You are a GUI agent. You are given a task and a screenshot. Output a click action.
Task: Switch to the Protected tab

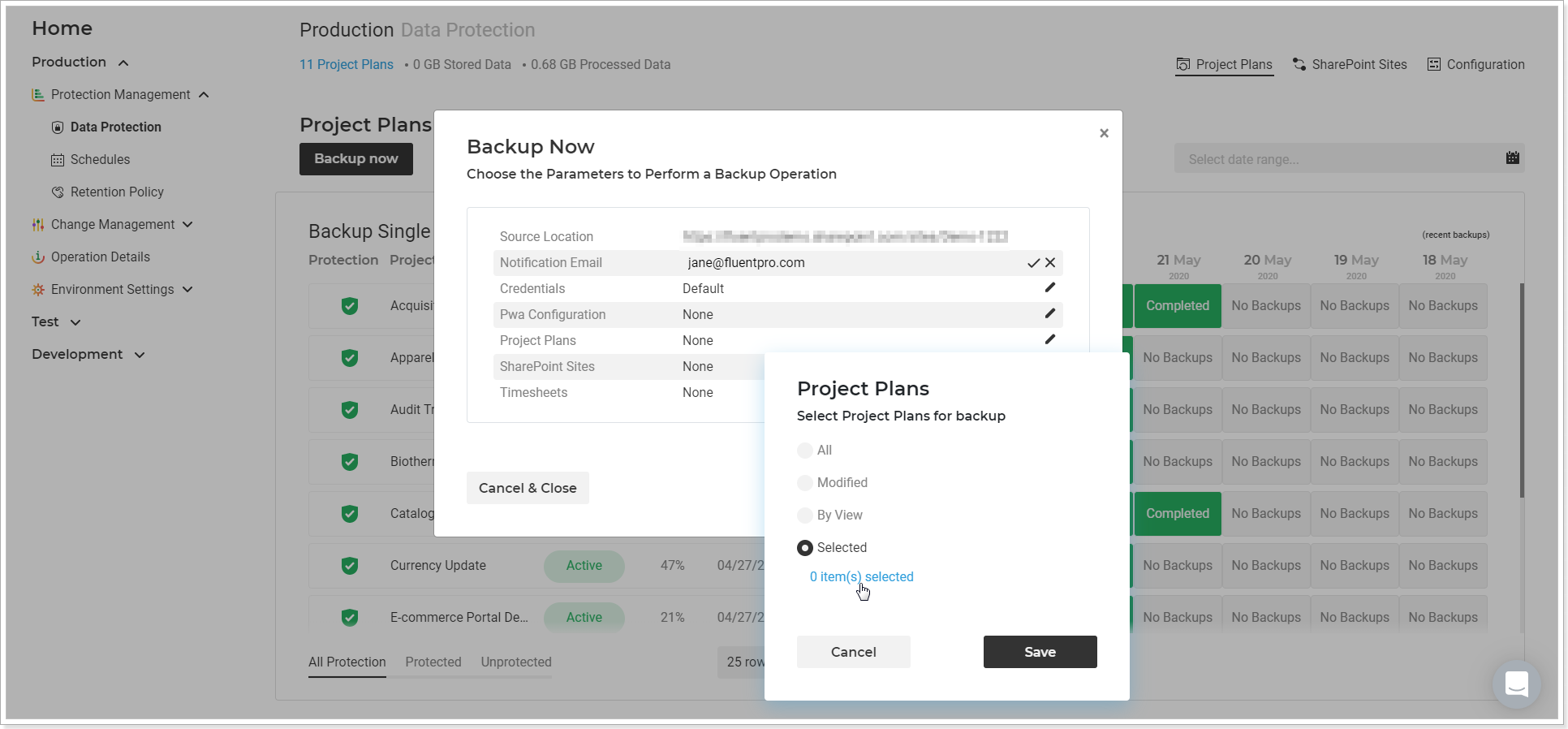(x=433, y=662)
